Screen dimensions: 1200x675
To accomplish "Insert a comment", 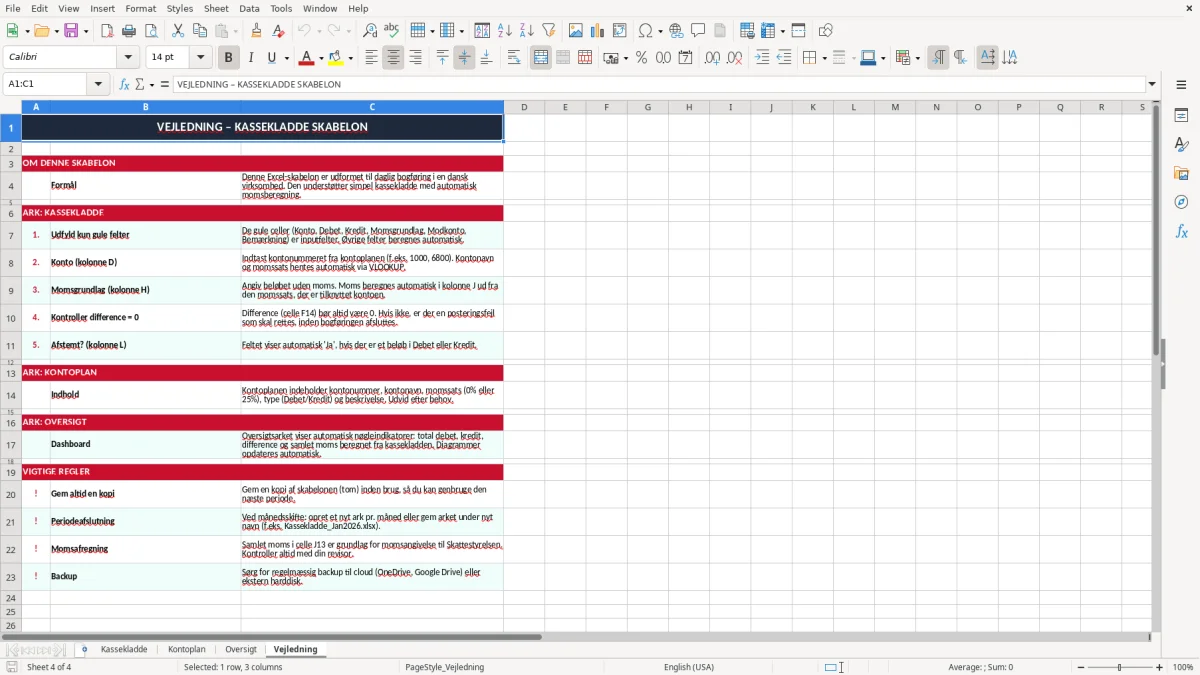I will click(x=698, y=30).
